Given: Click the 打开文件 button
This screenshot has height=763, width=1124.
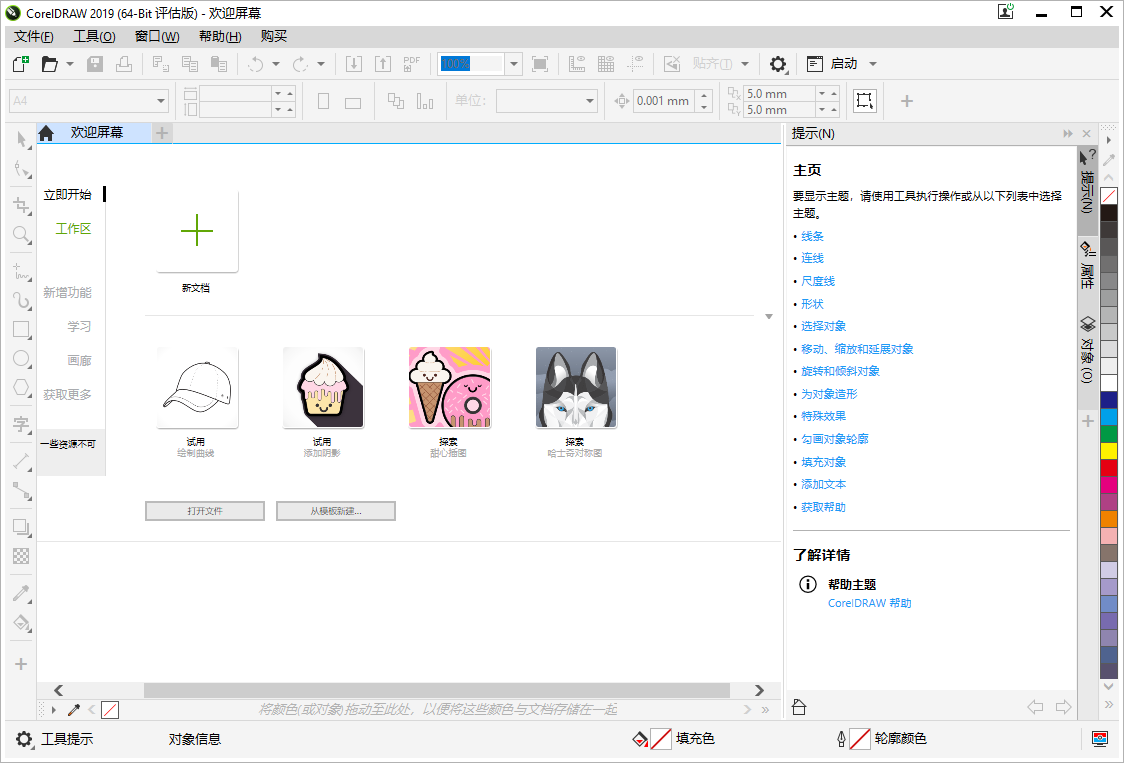Looking at the screenshot, I should point(205,511).
